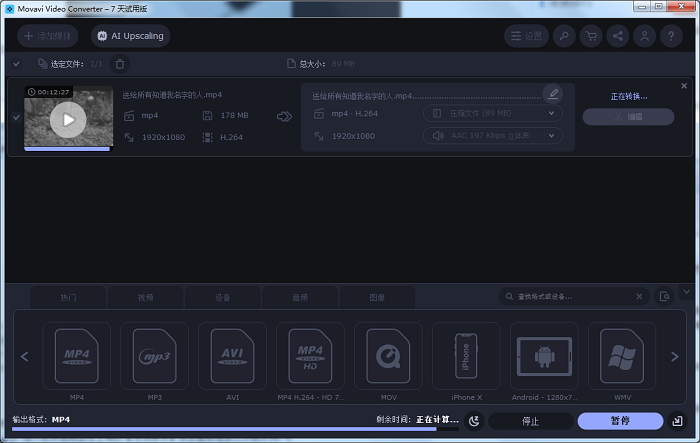
Task: Show more formats with right arrow
Action: 675,356
